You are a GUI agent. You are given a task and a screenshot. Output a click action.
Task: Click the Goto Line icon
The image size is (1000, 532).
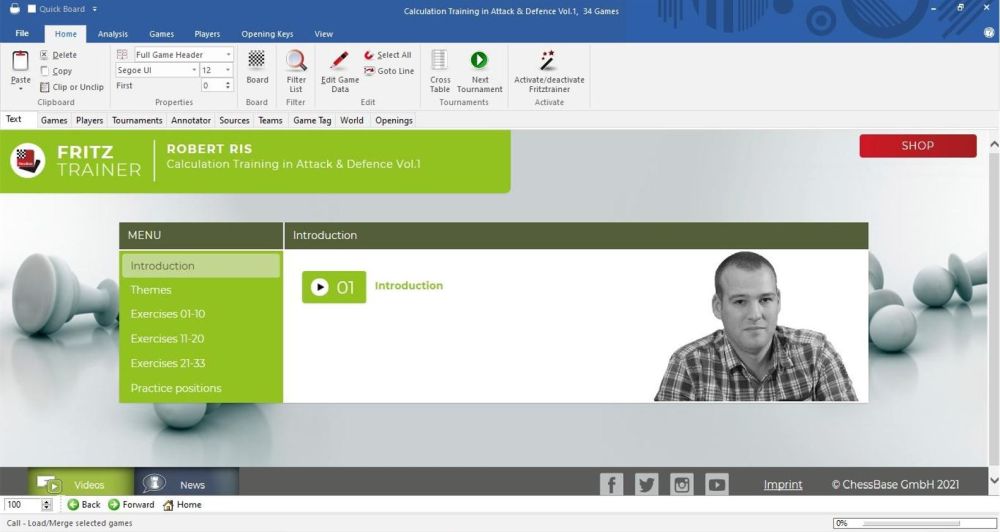pyautogui.click(x=369, y=71)
